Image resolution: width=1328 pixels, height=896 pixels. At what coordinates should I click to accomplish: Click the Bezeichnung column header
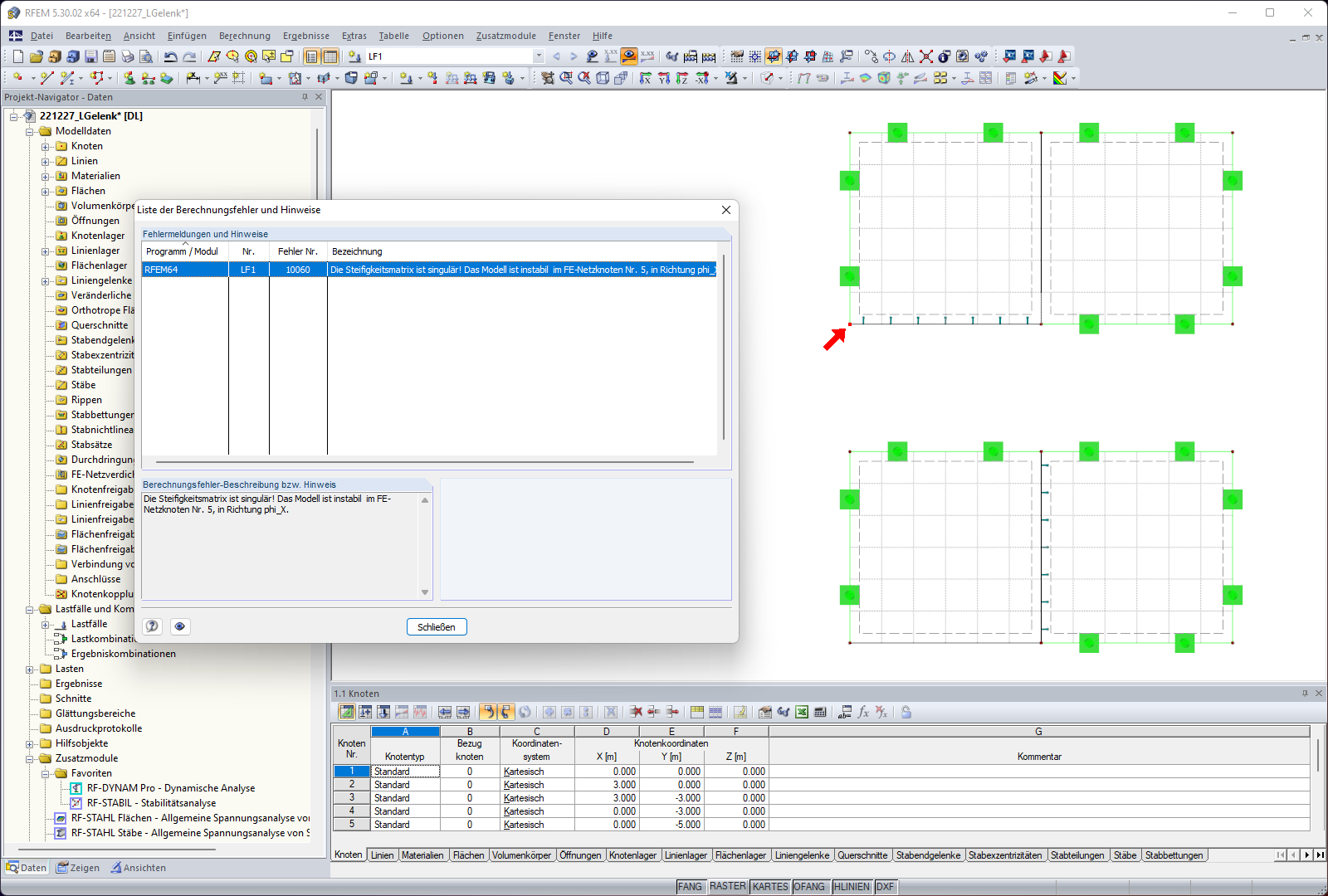(x=522, y=251)
